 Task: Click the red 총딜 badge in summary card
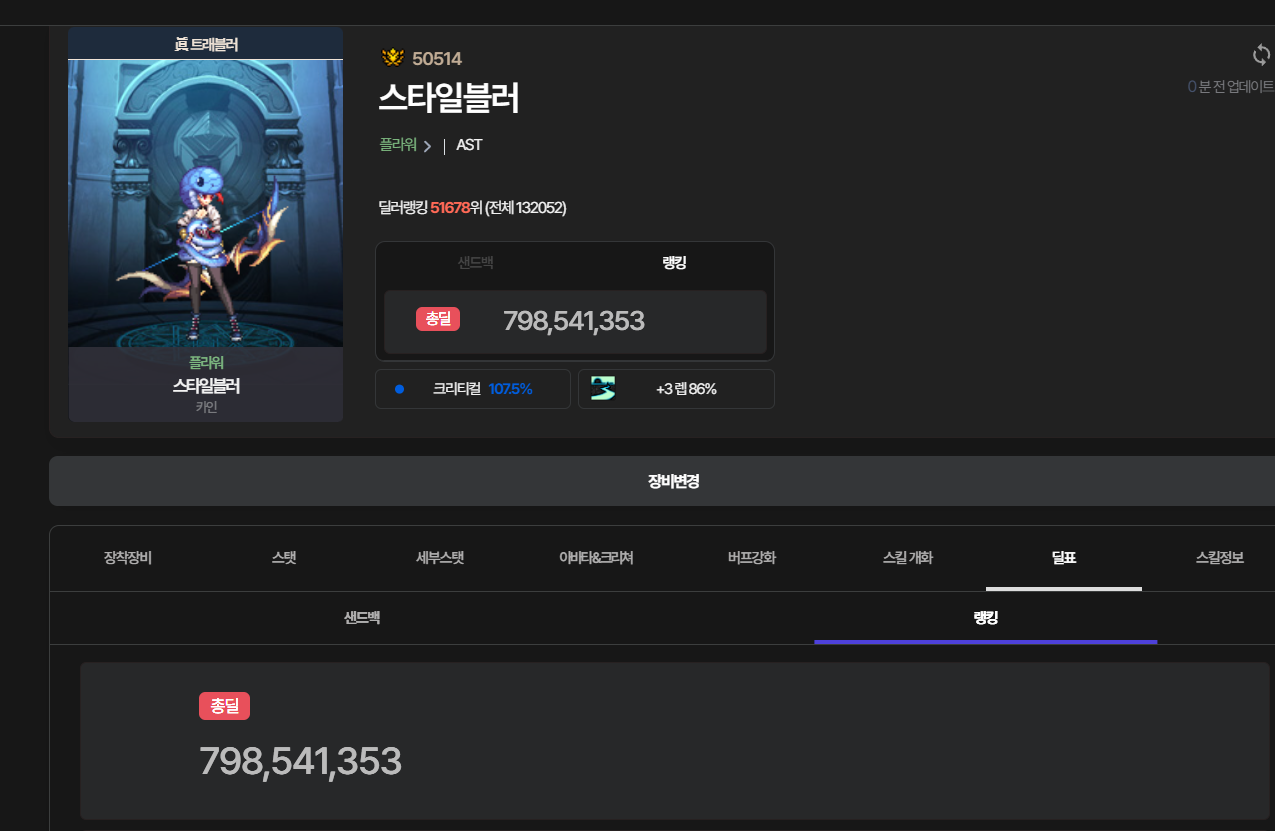tap(438, 319)
